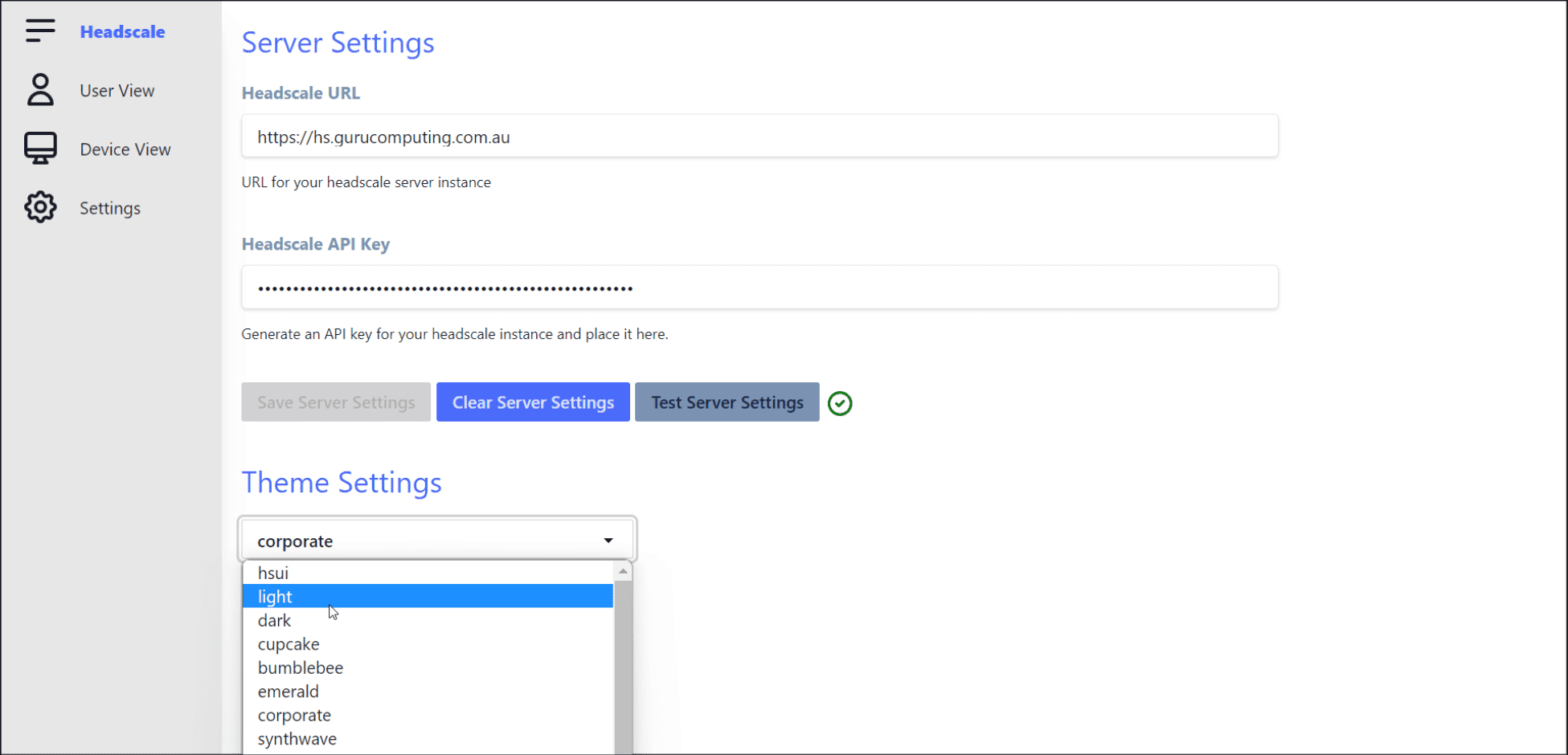Navigate to the Settings sidebar entry
1568x755 pixels.
pos(109,207)
